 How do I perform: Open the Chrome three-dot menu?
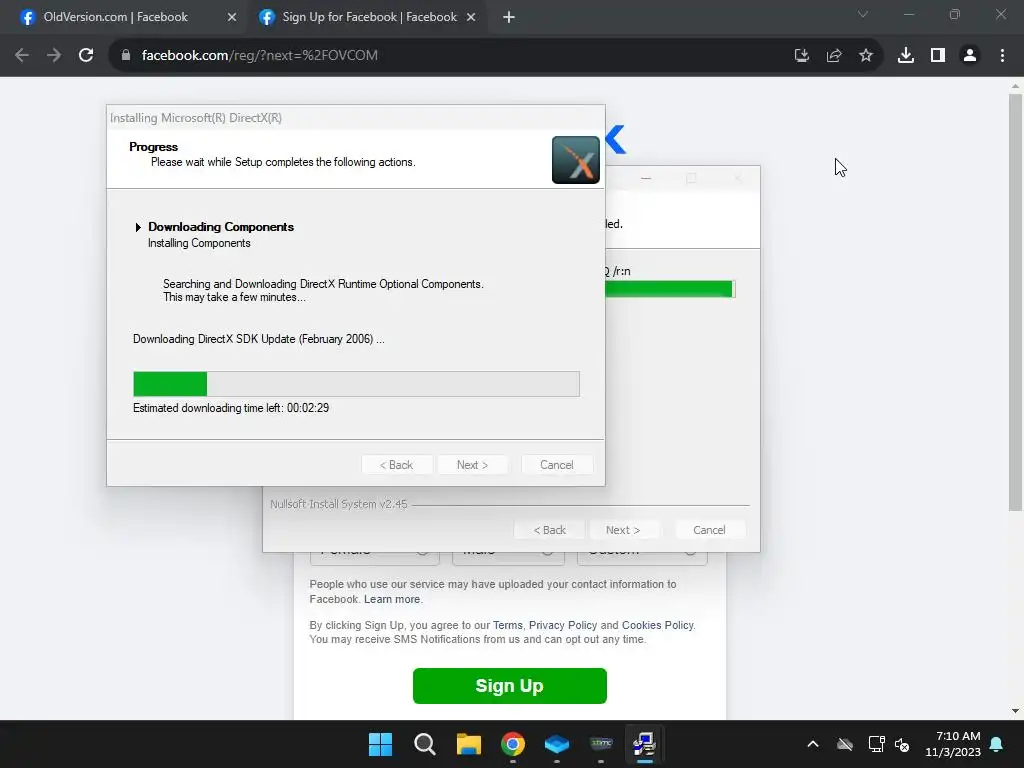tap(1002, 56)
